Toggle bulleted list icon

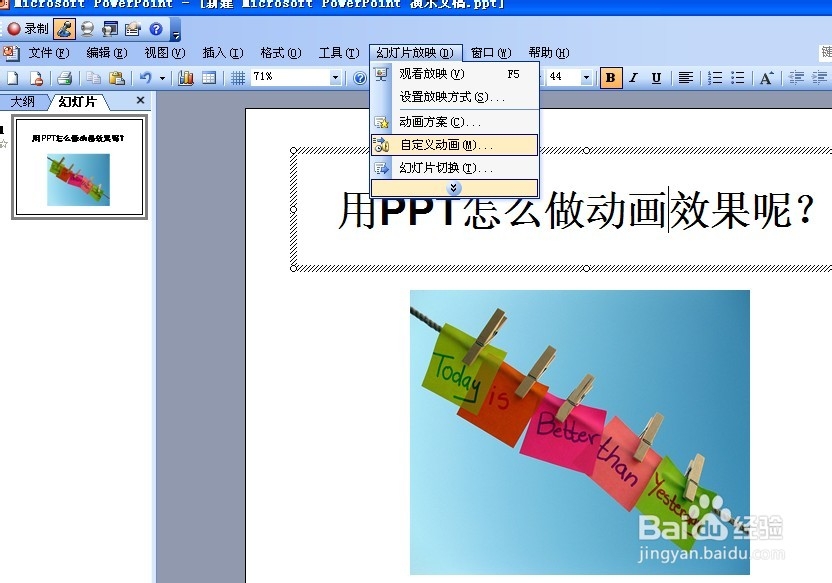click(738, 78)
